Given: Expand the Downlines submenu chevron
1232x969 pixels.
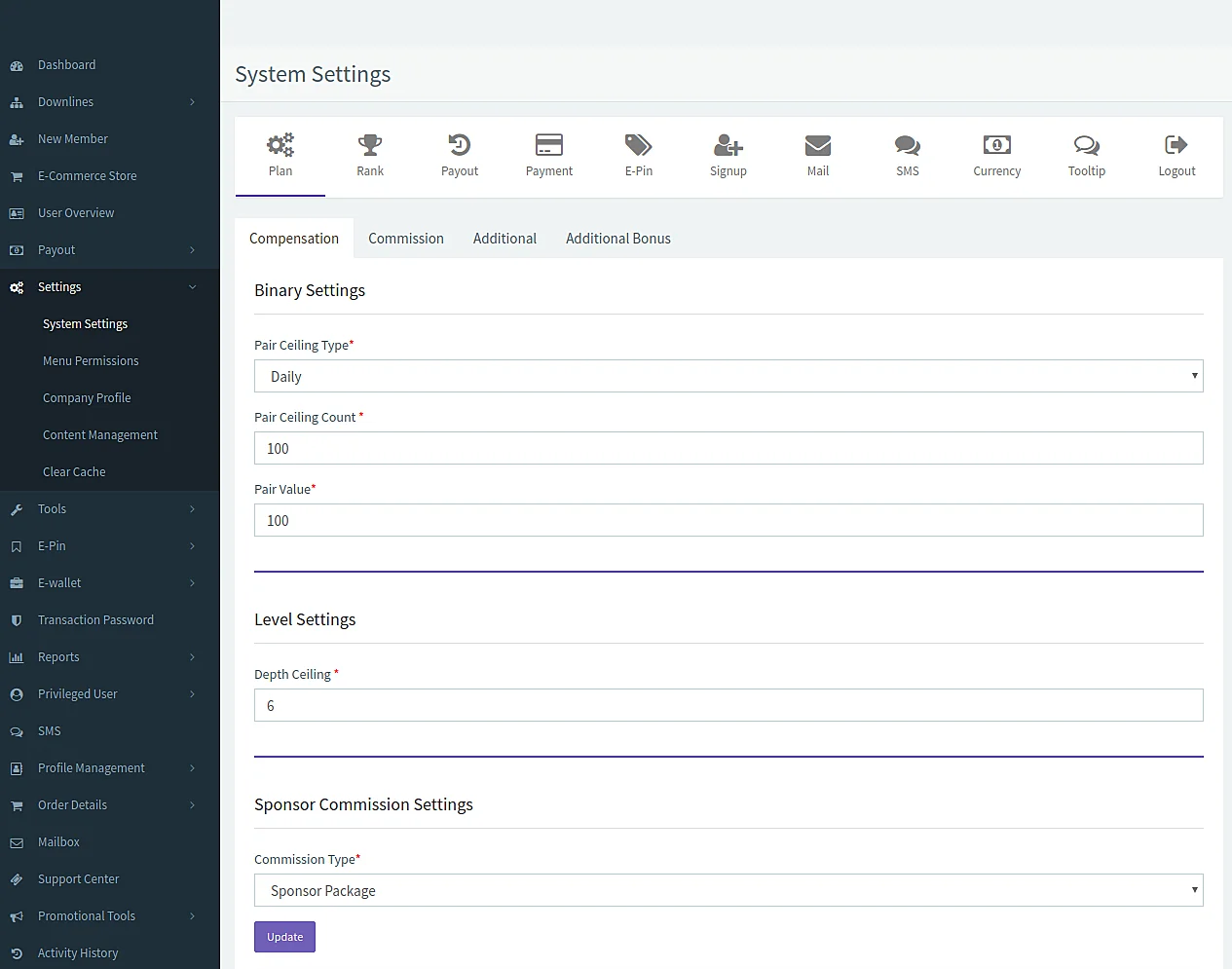Looking at the screenshot, I should pos(192,102).
